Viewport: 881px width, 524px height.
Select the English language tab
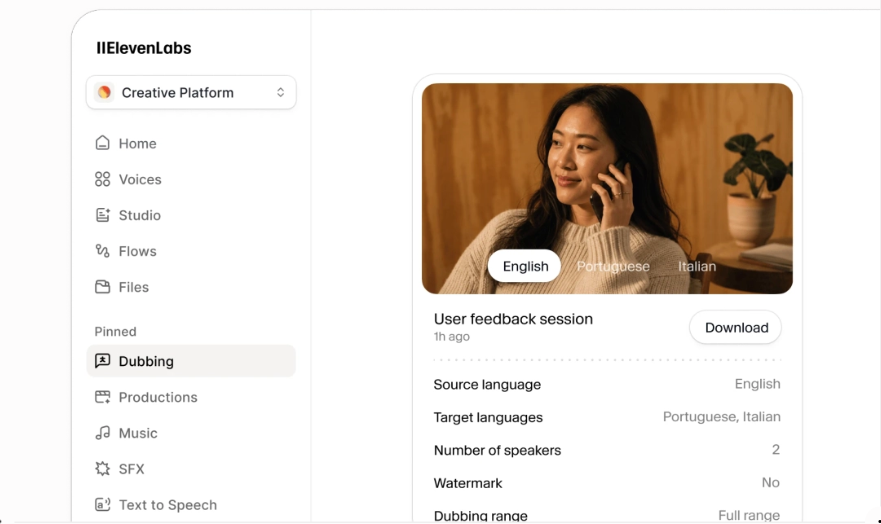coord(525,266)
